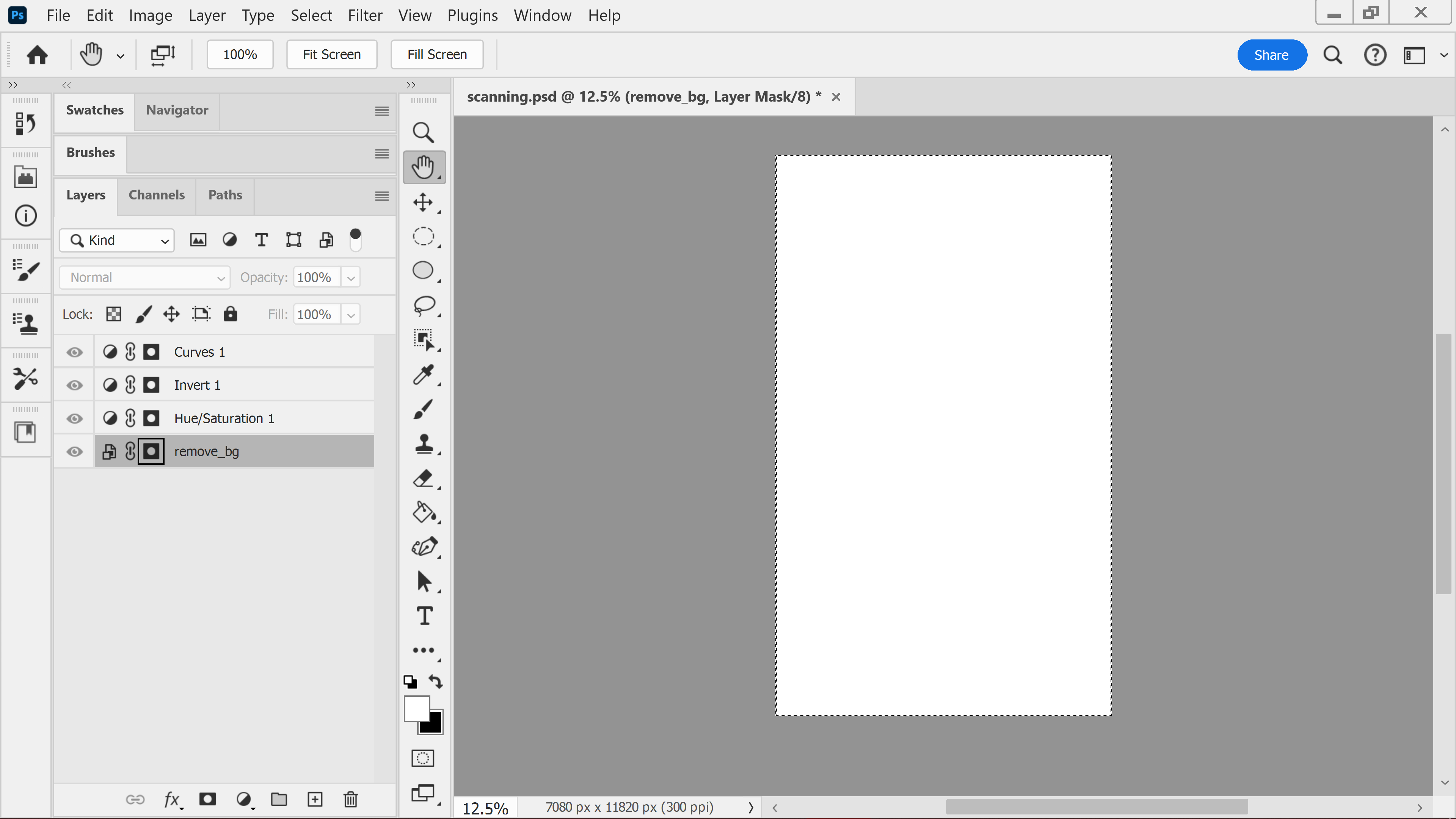
Task: Select the Horizontal Type tool
Action: pyautogui.click(x=425, y=615)
